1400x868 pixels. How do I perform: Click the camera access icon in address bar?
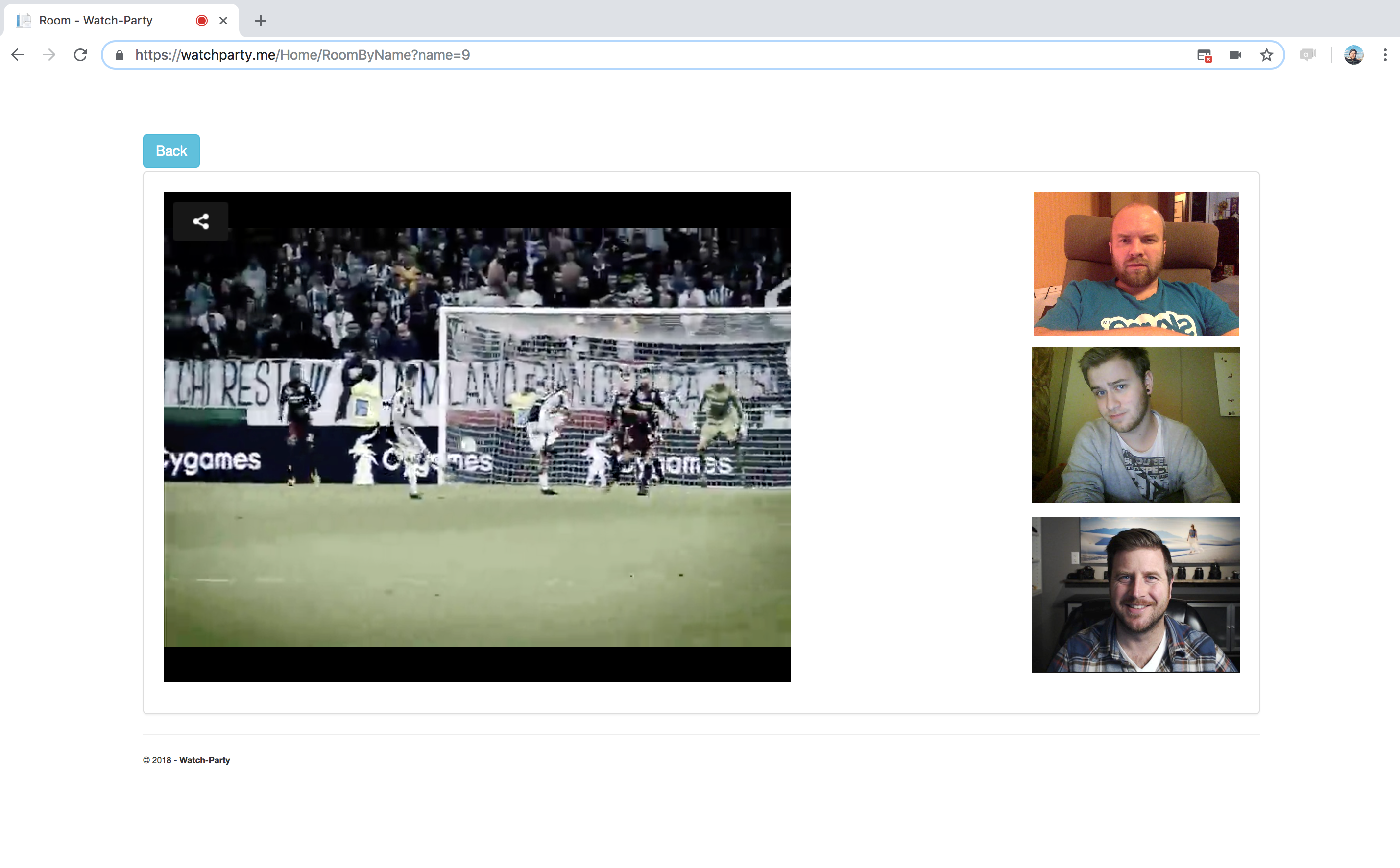(1235, 55)
